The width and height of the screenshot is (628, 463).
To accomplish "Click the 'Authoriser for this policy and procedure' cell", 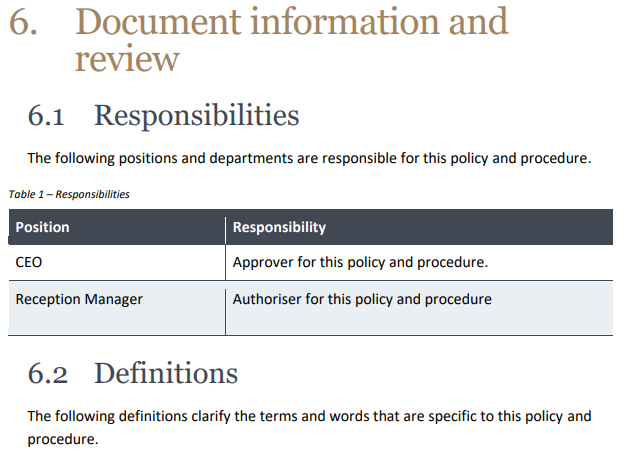I will [419, 308].
